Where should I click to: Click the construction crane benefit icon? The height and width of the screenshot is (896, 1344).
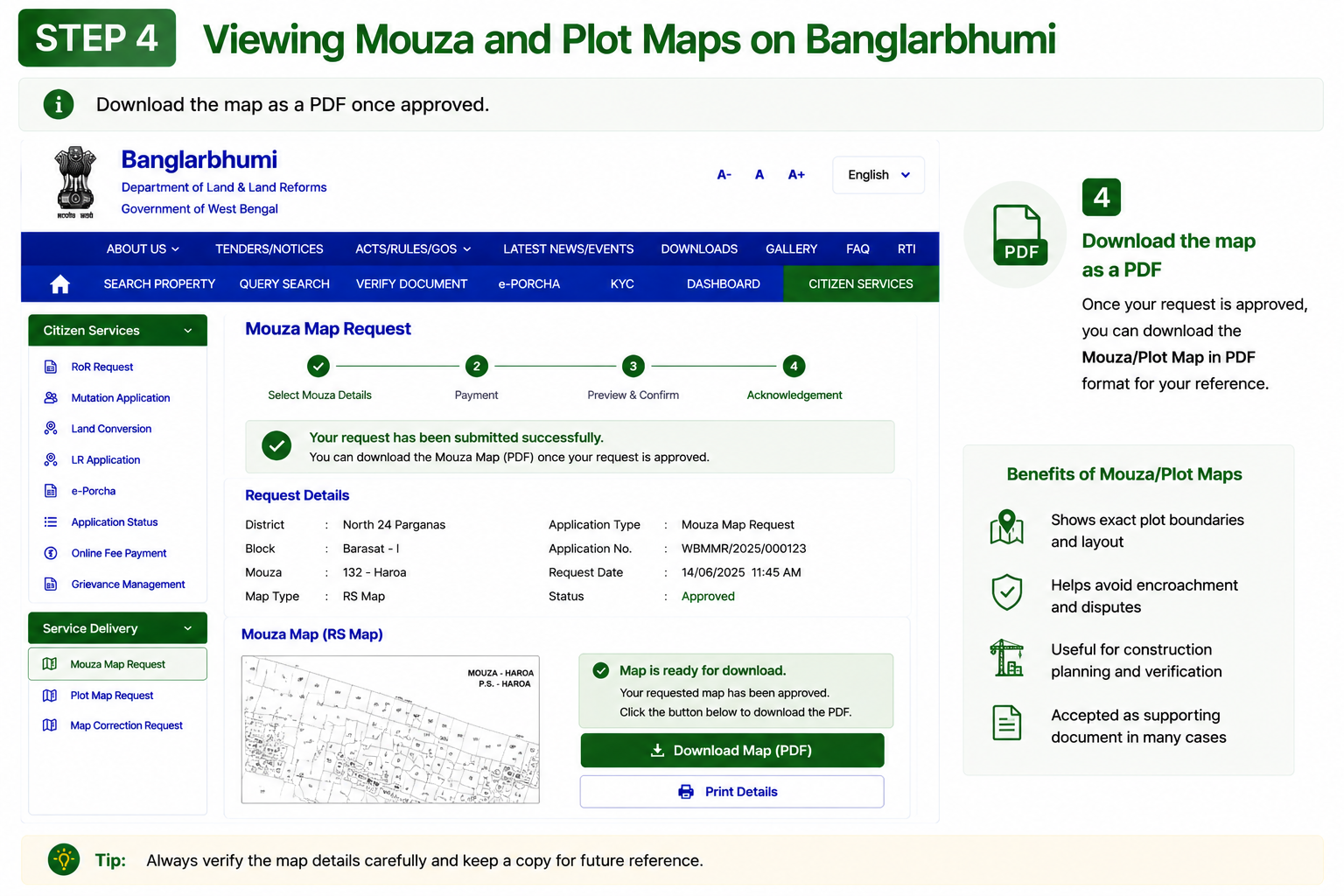point(1007,658)
